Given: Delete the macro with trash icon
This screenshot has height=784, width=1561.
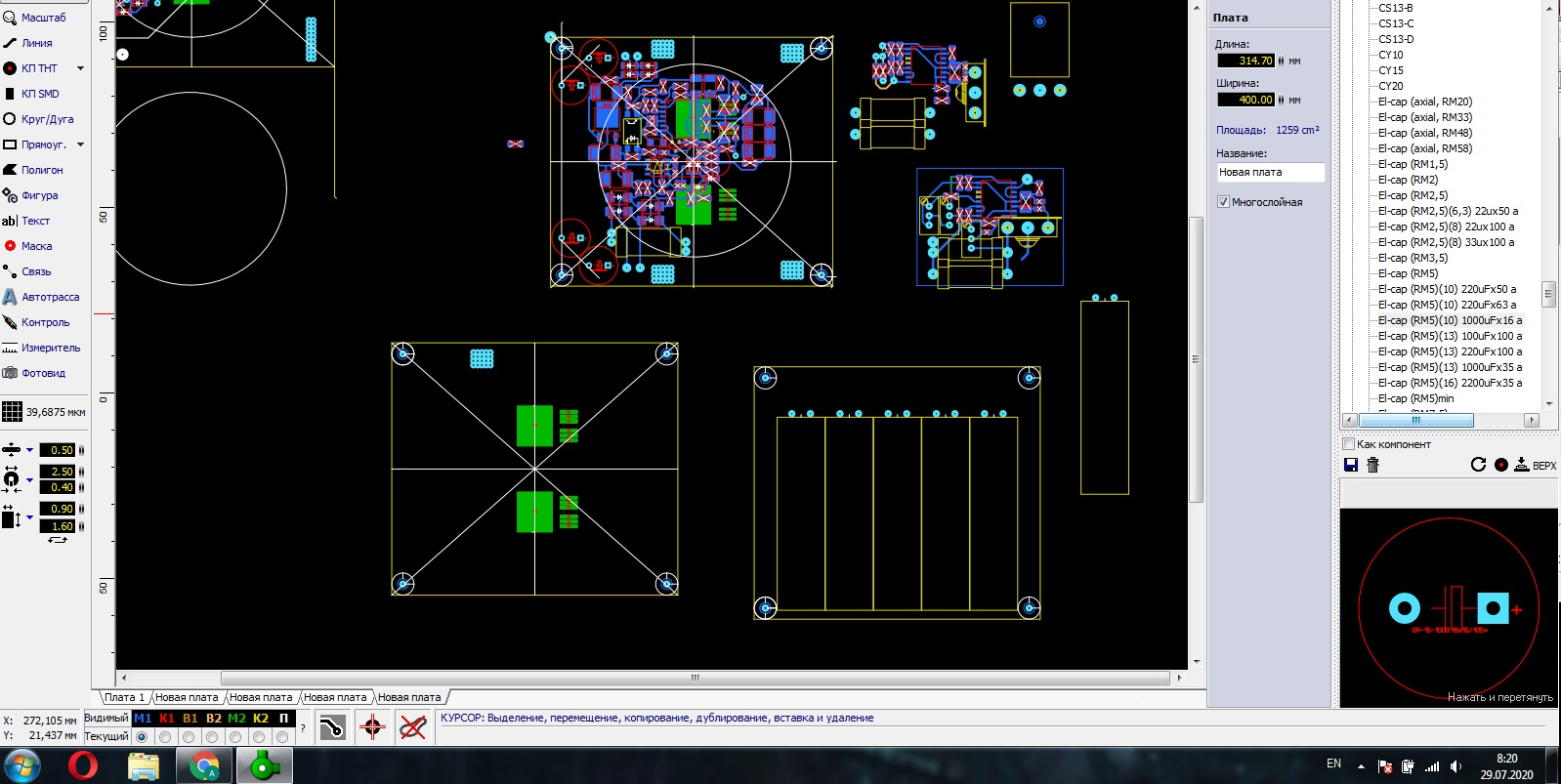Looking at the screenshot, I should pyautogui.click(x=1372, y=465).
